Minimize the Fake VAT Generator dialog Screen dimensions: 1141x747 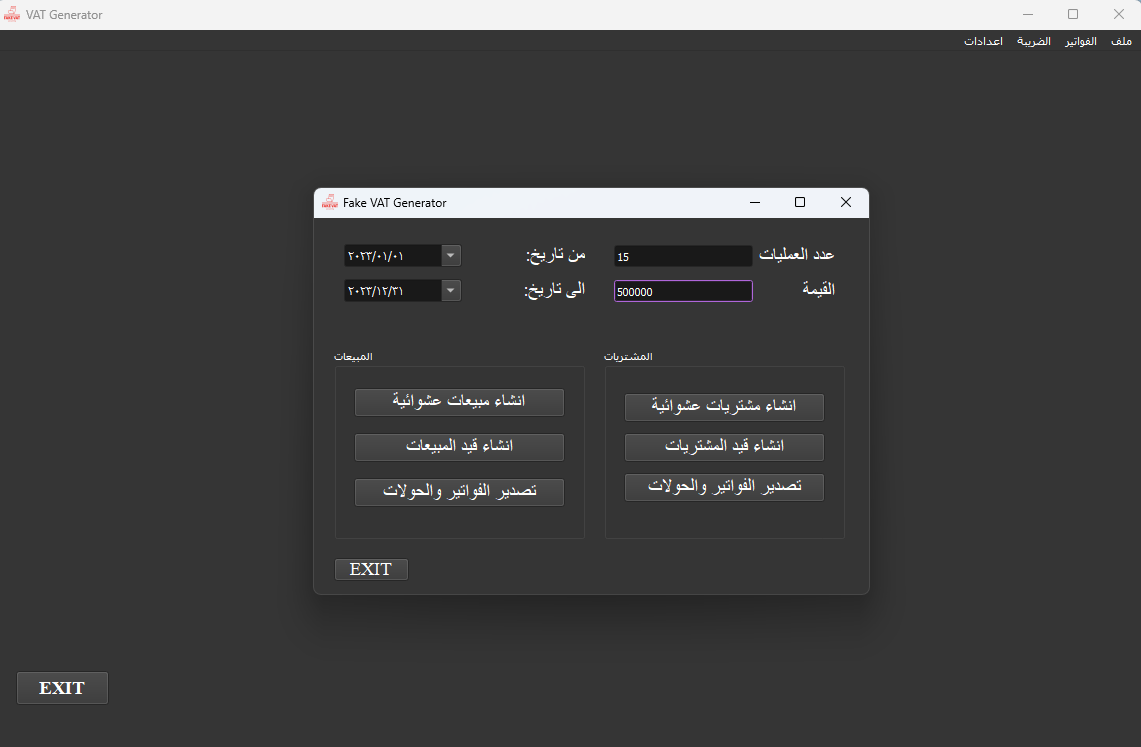pos(755,202)
